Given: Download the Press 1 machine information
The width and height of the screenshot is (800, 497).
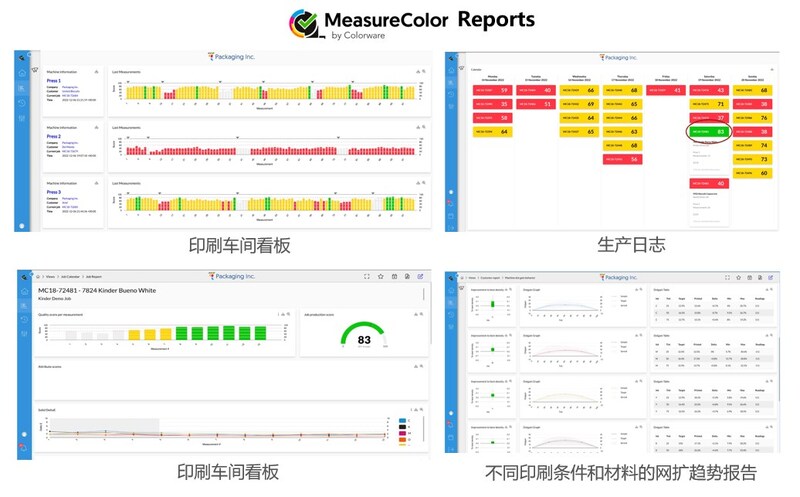Looking at the screenshot, I should [96, 72].
